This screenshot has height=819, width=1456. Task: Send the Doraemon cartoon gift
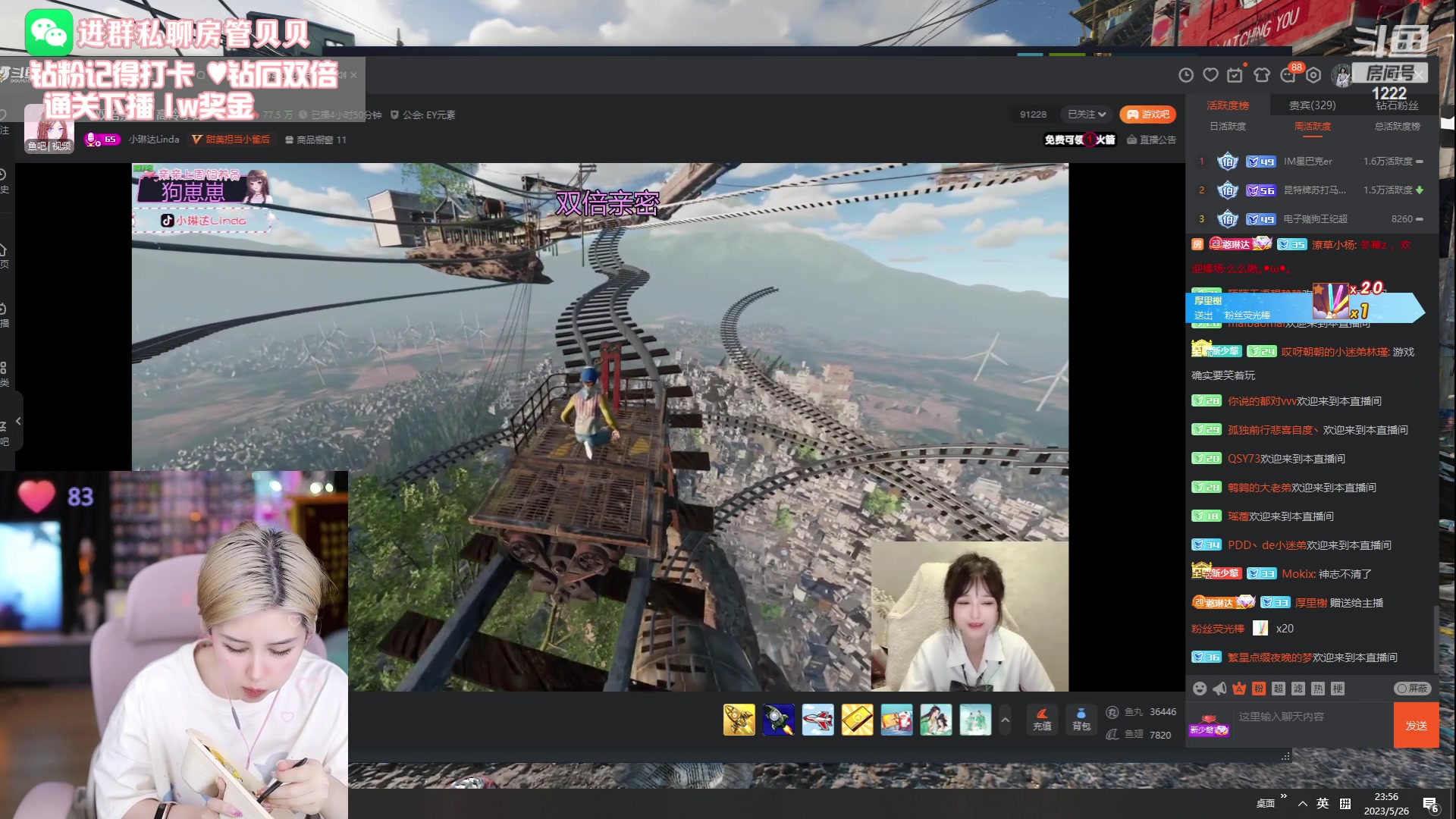pyautogui.click(x=897, y=720)
